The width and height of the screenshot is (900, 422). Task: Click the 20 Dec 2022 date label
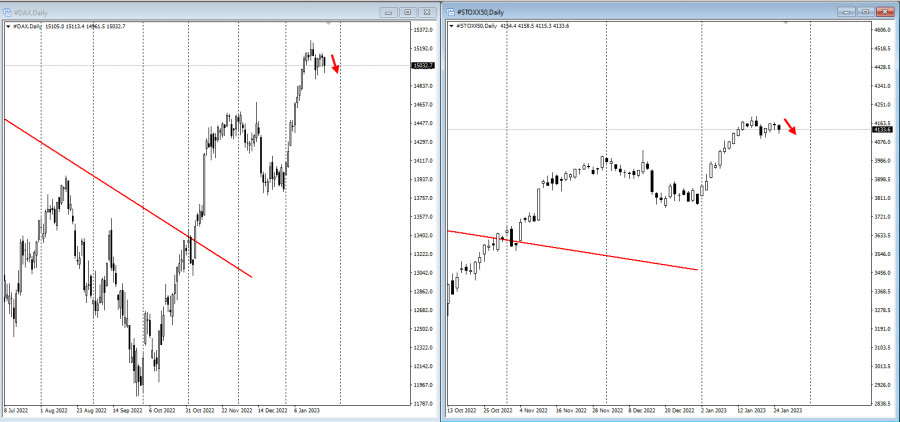pyautogui.click(x=680, y=411)
